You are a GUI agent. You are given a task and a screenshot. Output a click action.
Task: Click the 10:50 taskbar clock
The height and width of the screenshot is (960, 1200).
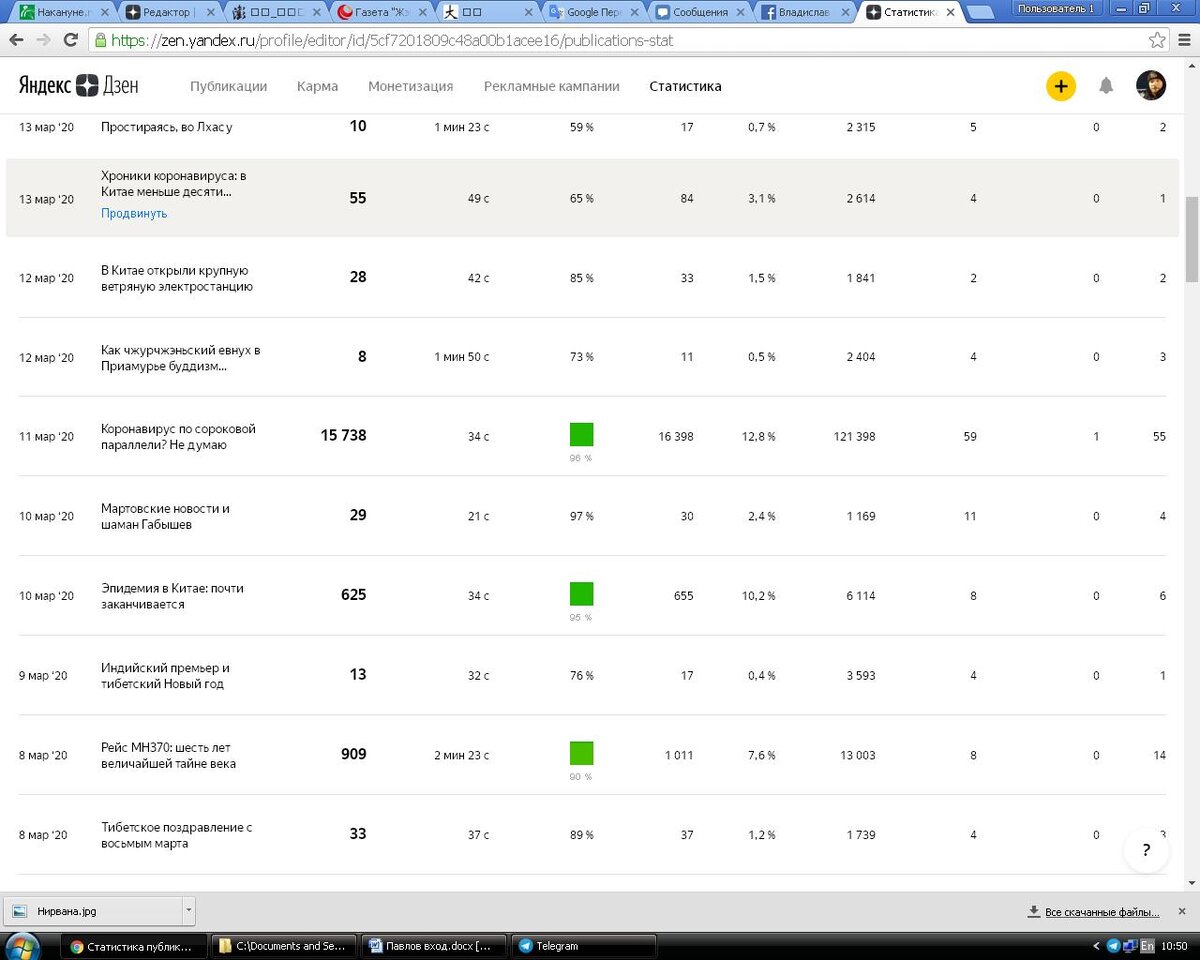pyautogui.click(x=1175, y=945)
